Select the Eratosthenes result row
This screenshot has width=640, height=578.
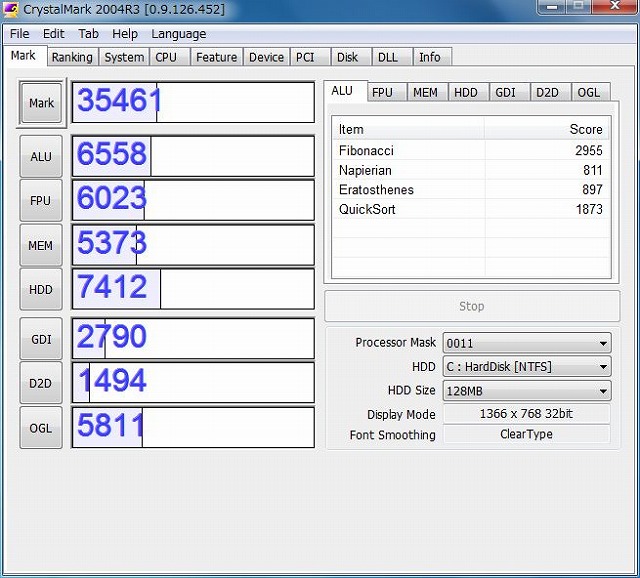471,189
